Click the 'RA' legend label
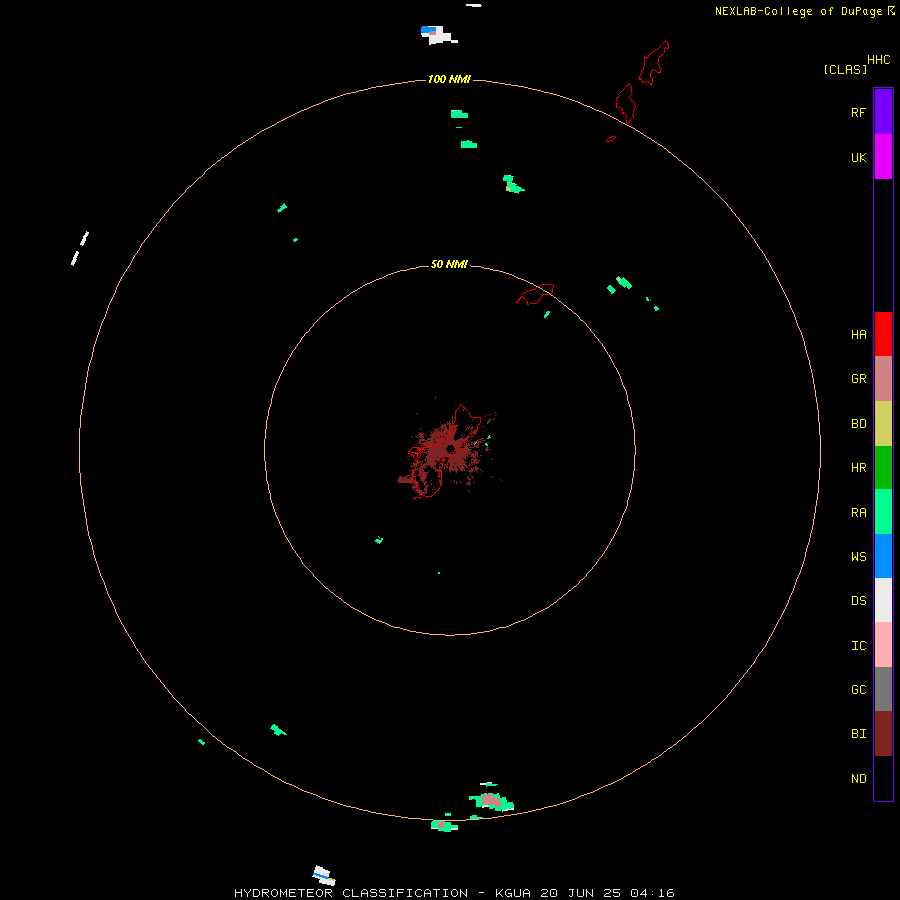 (x=858, y=513)
